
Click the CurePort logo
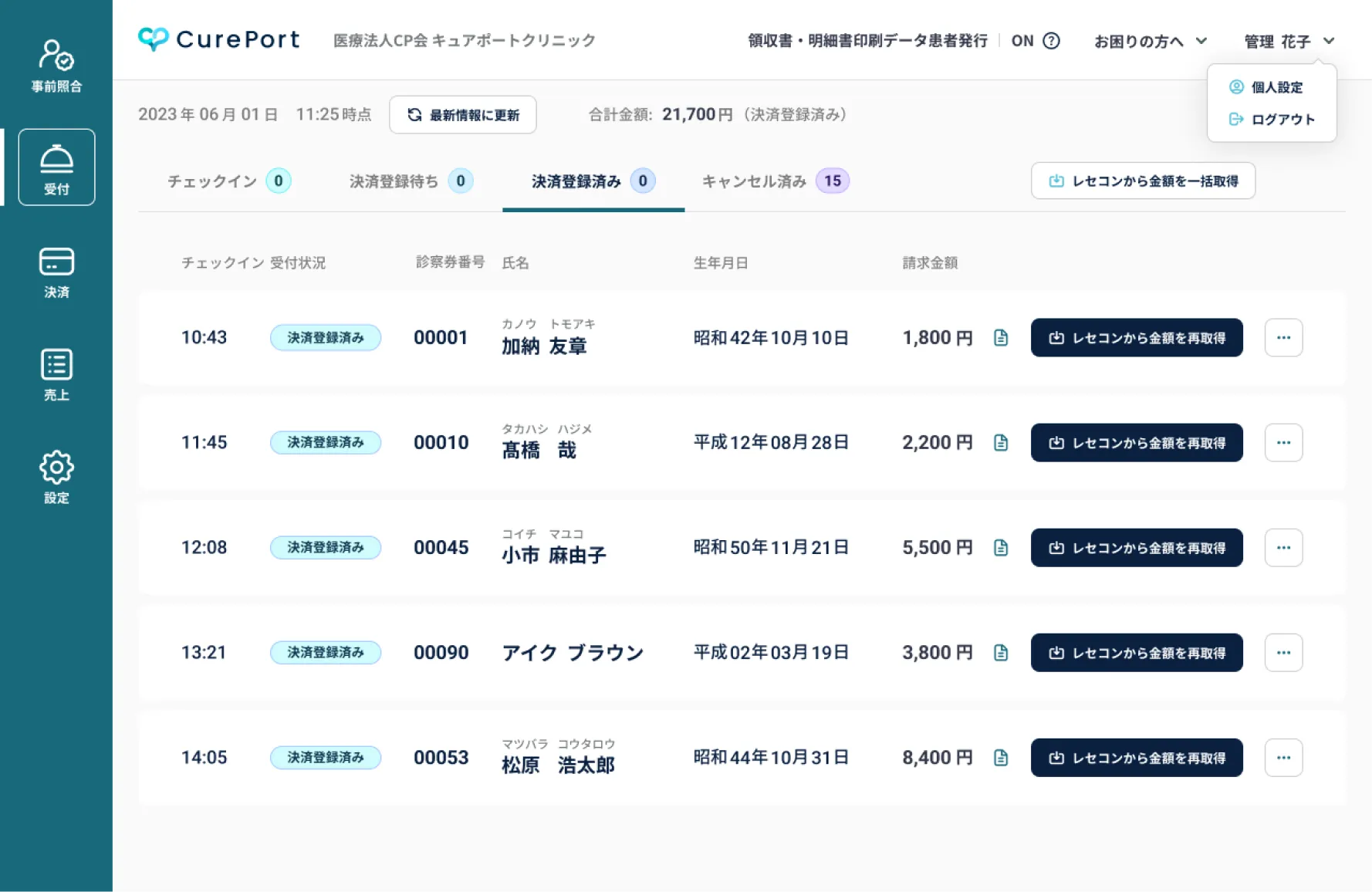coord(218,39)
